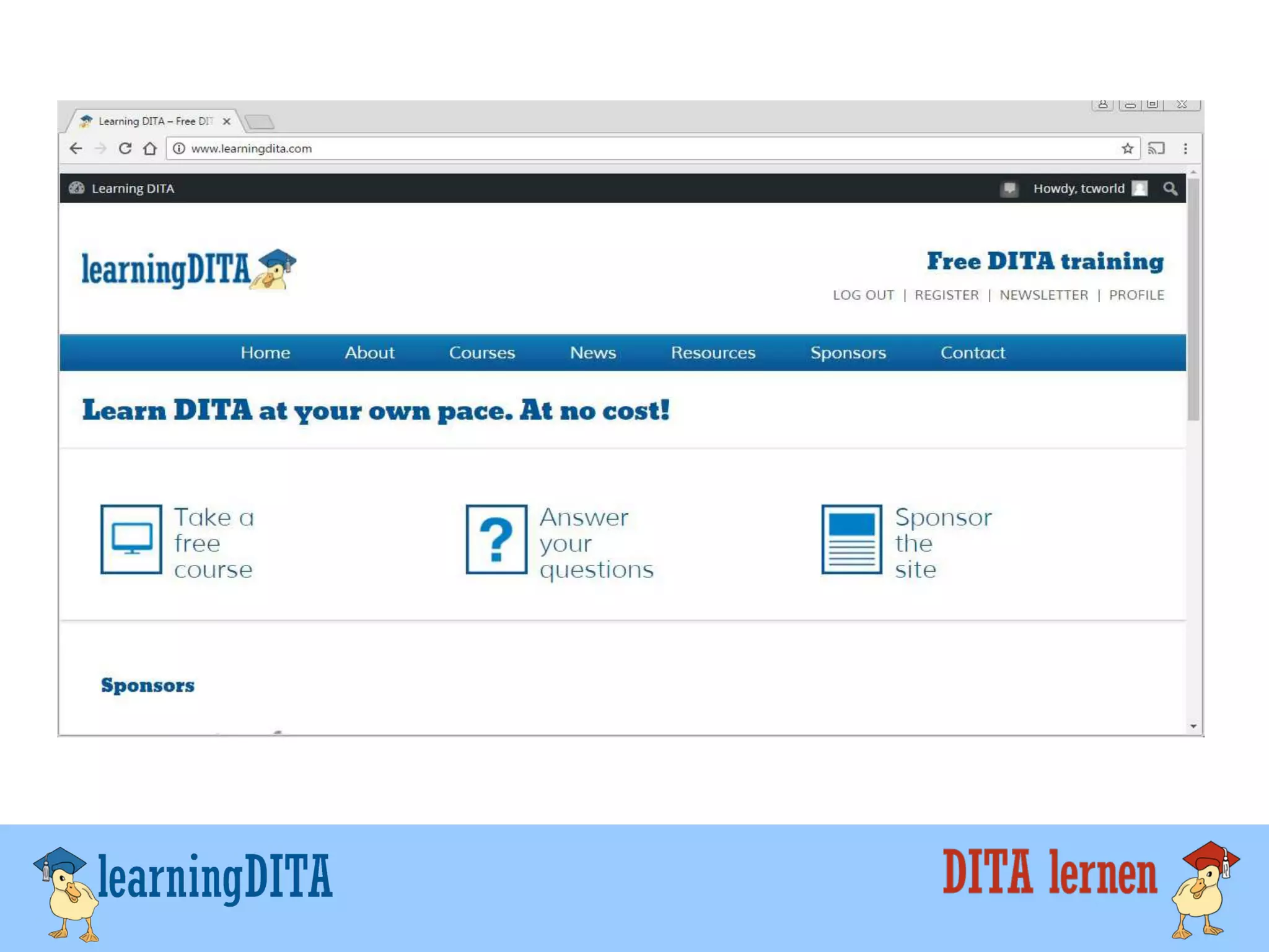This screenshot has height=952, width=1269.
Task: Click the PROFILE link
Action: tap(1136, 295)
